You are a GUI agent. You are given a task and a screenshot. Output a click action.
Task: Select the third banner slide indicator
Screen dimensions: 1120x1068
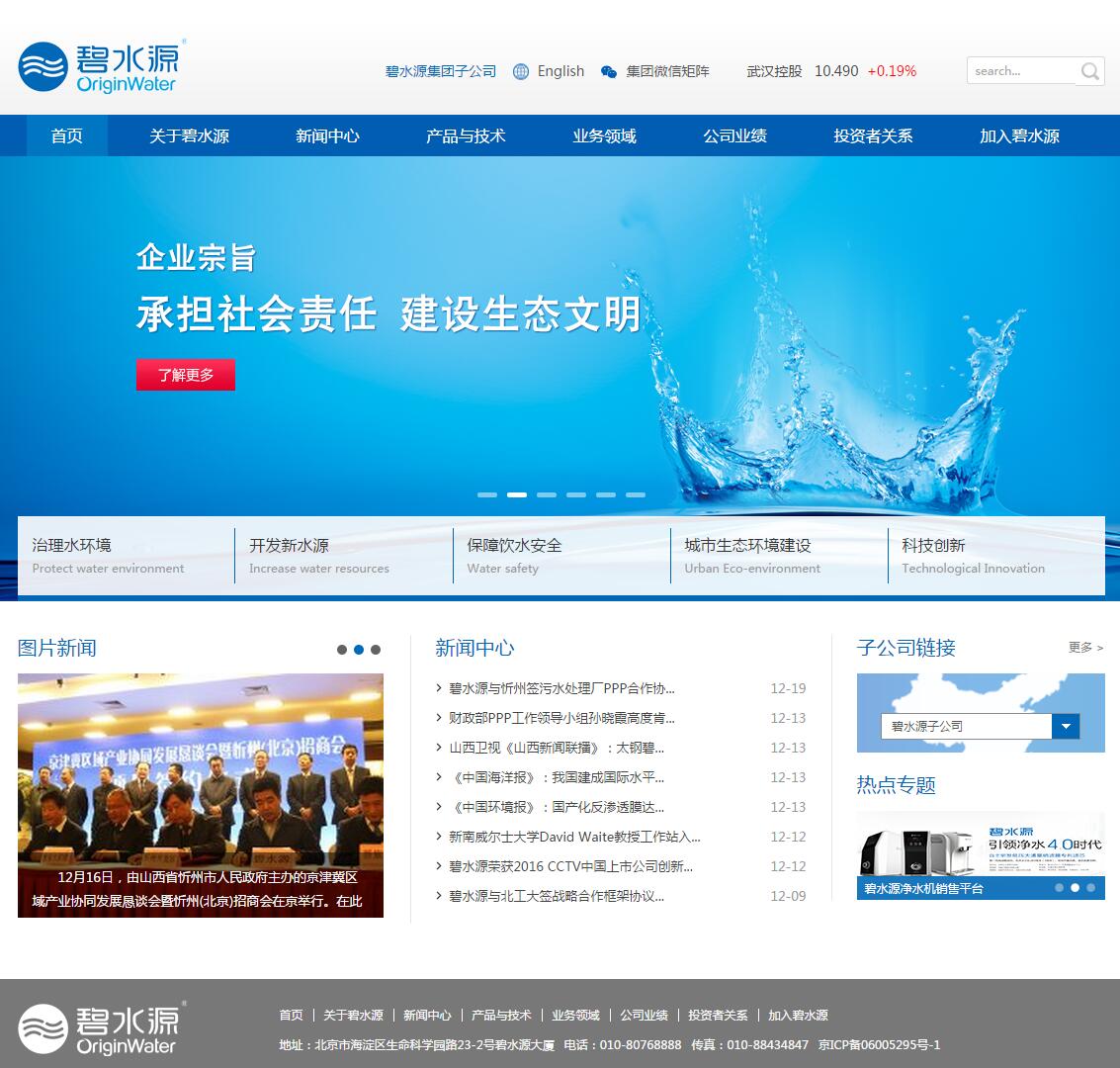(547, 494)
